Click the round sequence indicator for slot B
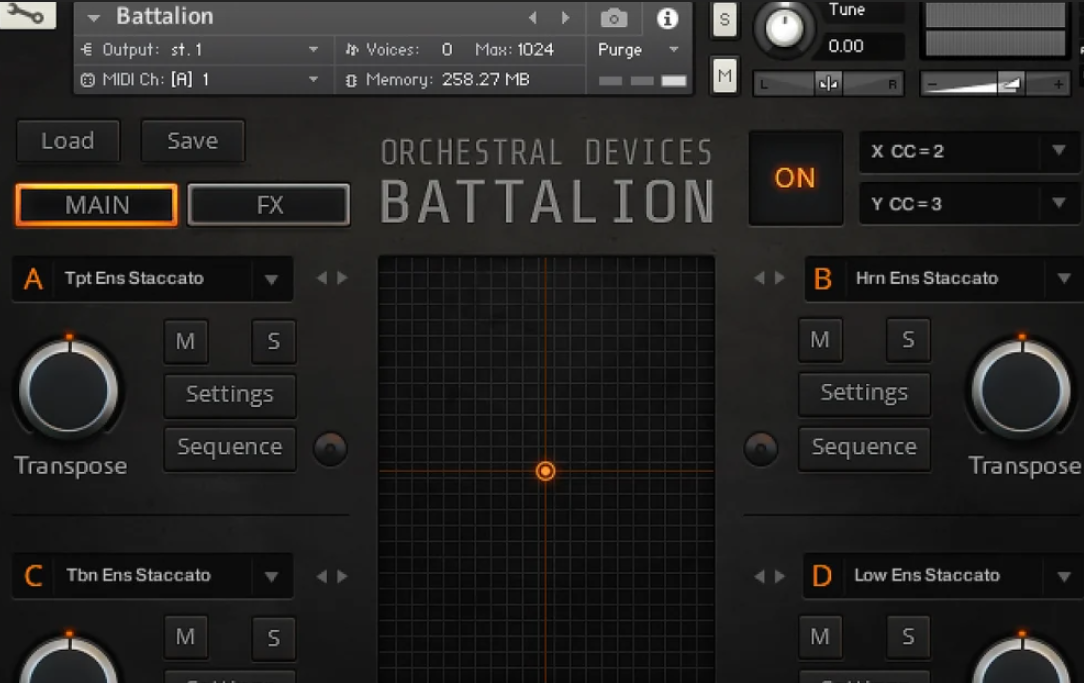This screenshot has height=683, width=1084. [761, 449]
